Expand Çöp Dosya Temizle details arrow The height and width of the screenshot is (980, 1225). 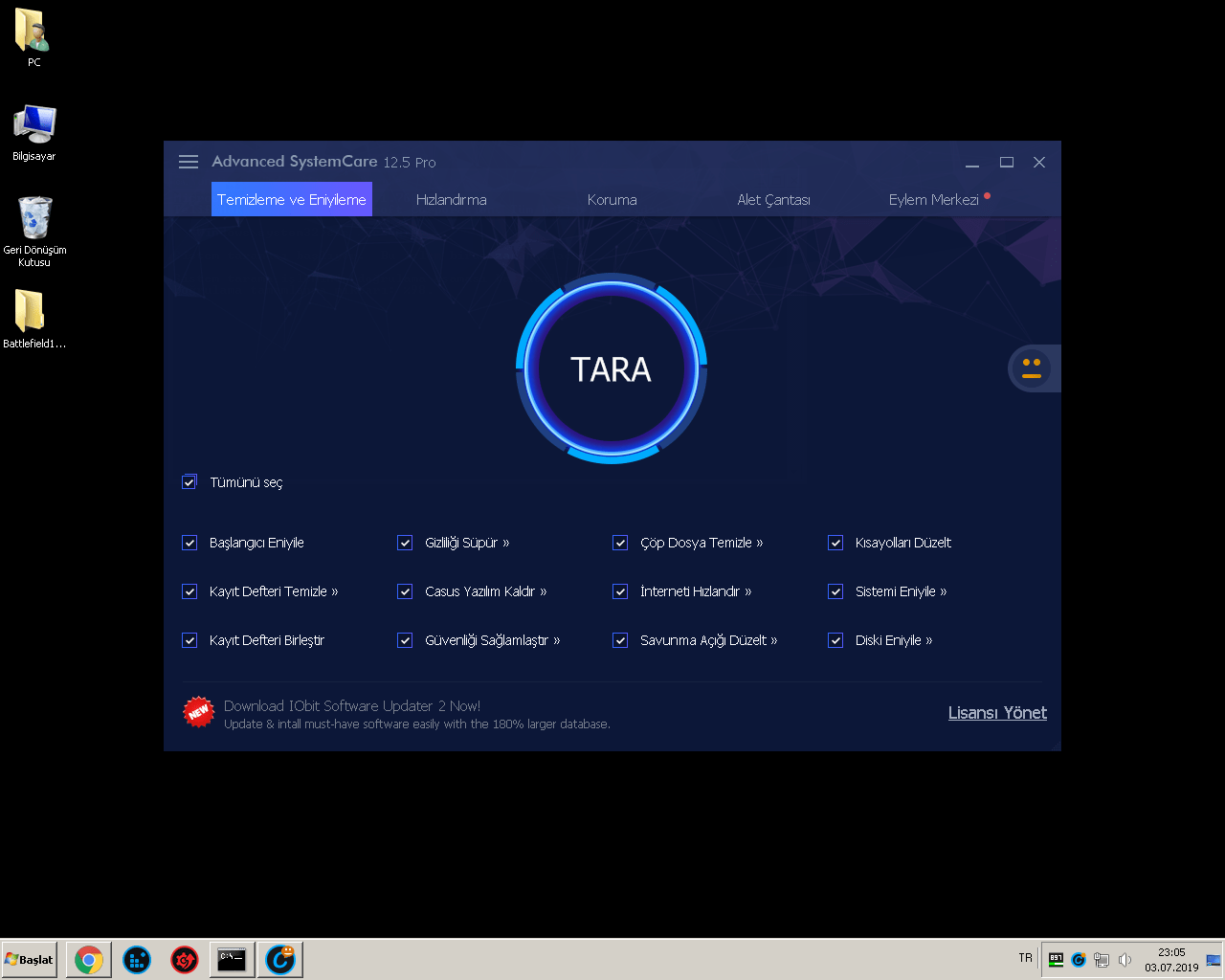click(760, 544)
